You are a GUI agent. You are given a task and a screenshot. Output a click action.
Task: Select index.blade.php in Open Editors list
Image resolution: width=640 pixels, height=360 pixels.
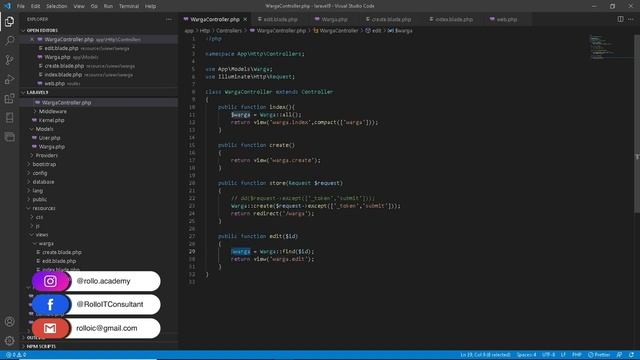(63, 75)
